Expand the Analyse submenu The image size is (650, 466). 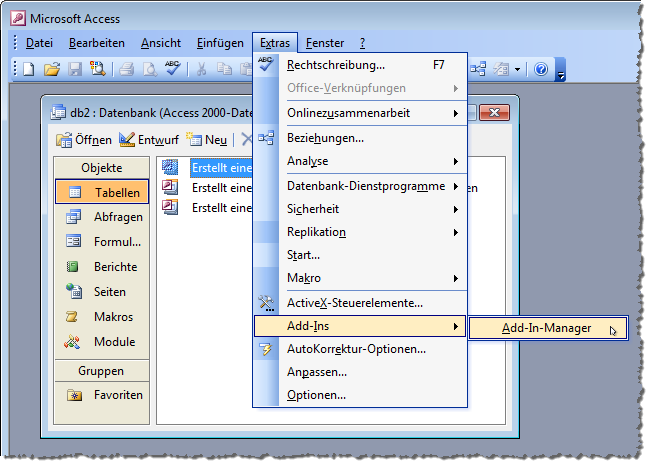click(360, 161)
